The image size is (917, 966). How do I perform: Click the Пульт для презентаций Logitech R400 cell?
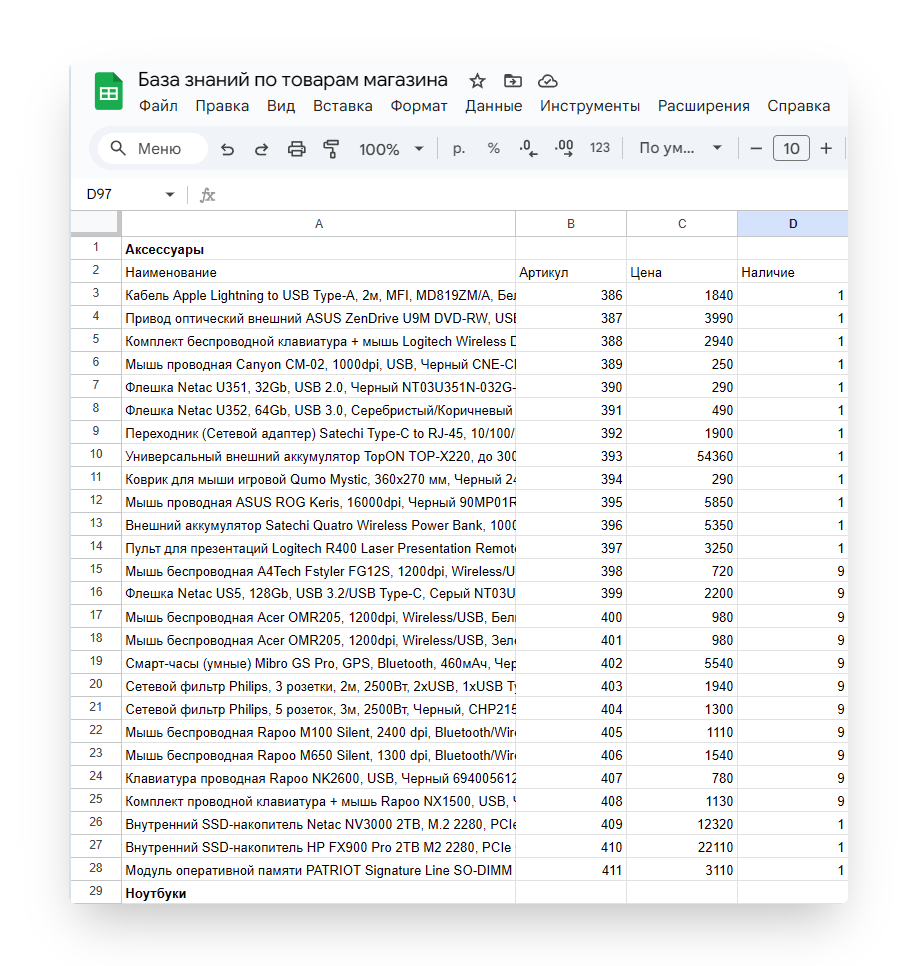click(x=319, y=548)
